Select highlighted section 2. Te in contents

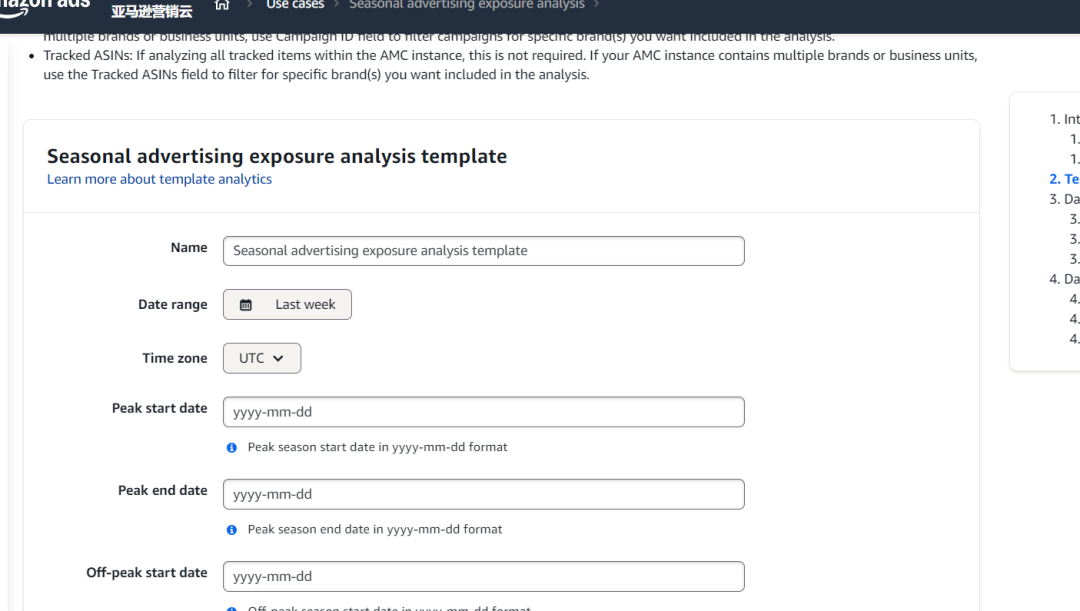(1064, 179)
